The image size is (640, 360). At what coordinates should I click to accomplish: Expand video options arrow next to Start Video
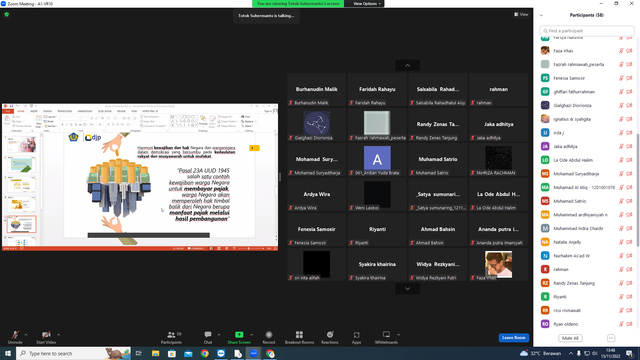tap(58, 335)
